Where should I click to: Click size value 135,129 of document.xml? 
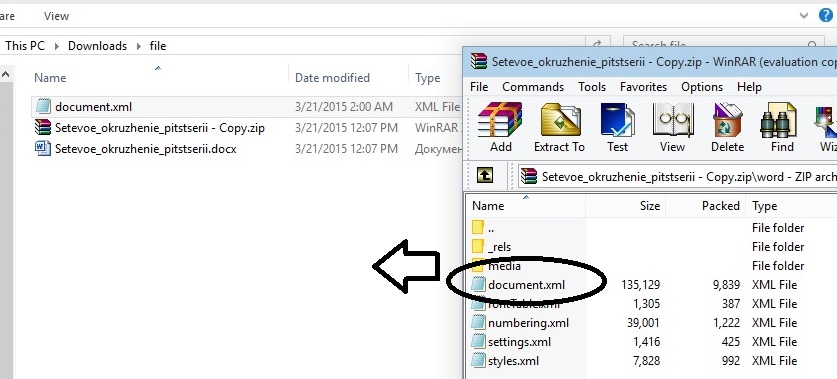tap(640, 285)
